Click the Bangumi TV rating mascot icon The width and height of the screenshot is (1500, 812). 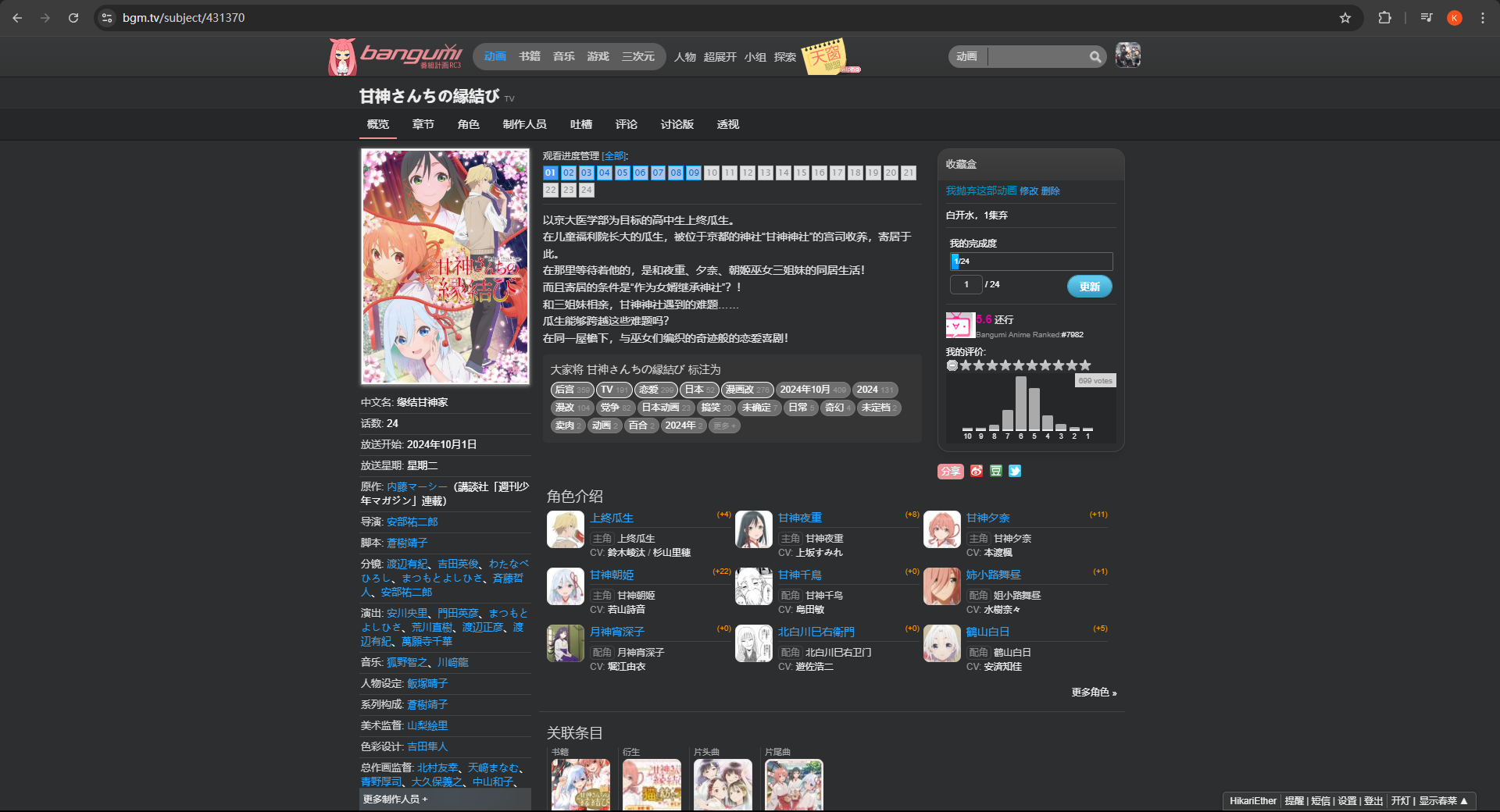pyautogui.click(x=960, y=325)
